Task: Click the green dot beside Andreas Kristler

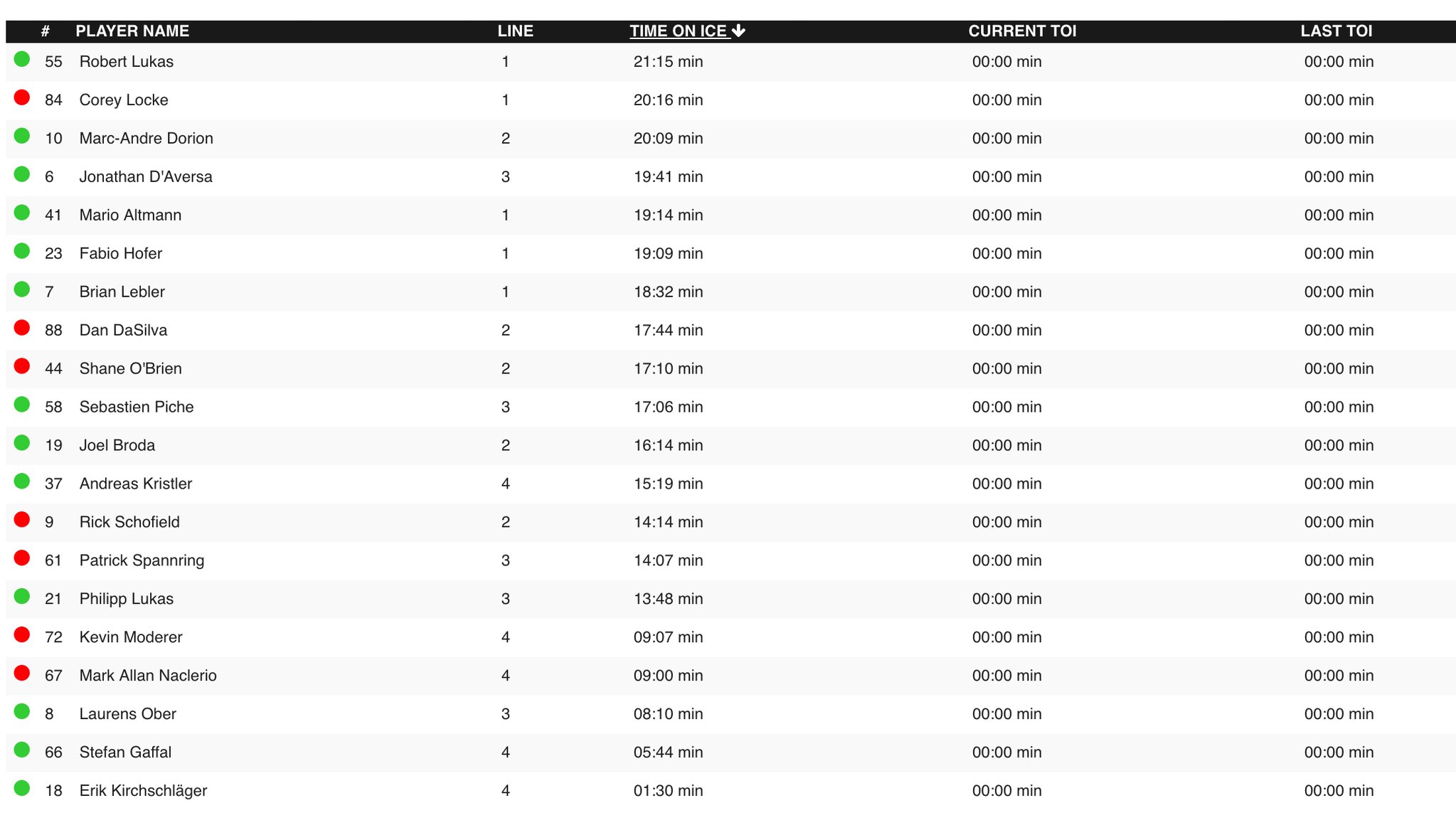Action: (x=22, y=481)
